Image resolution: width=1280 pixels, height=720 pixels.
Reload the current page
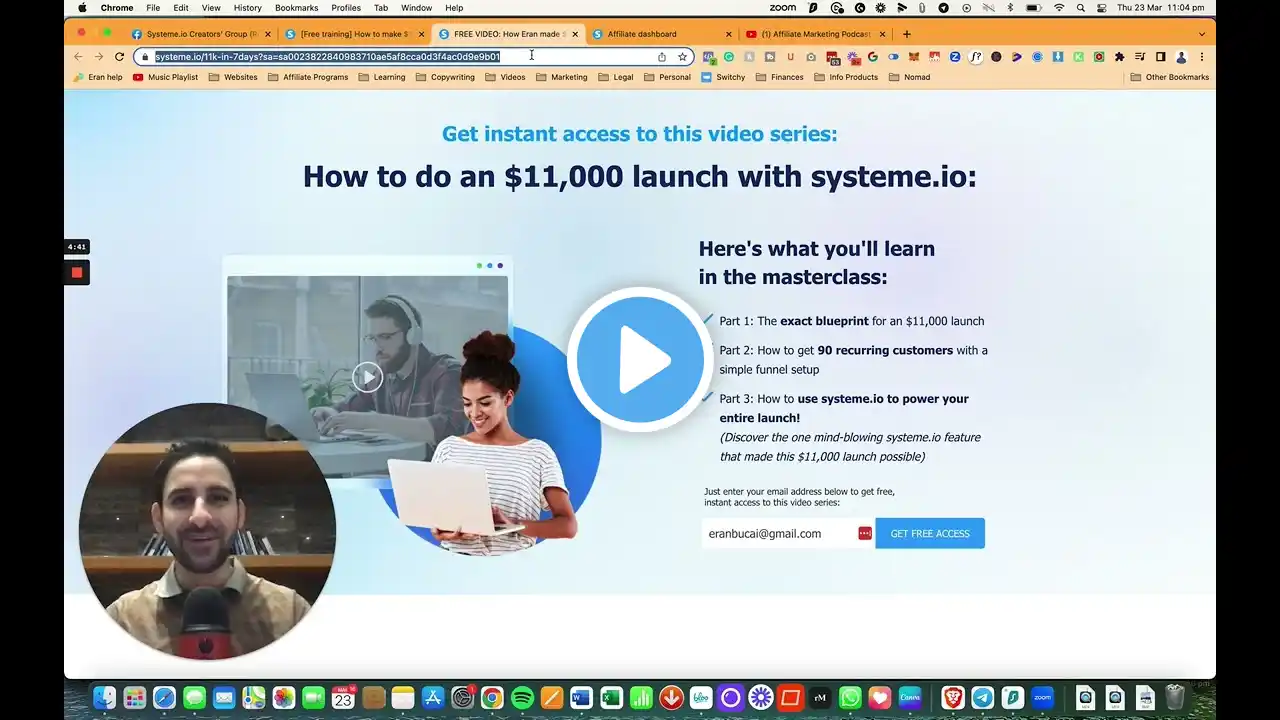click(x=120, y=57)
